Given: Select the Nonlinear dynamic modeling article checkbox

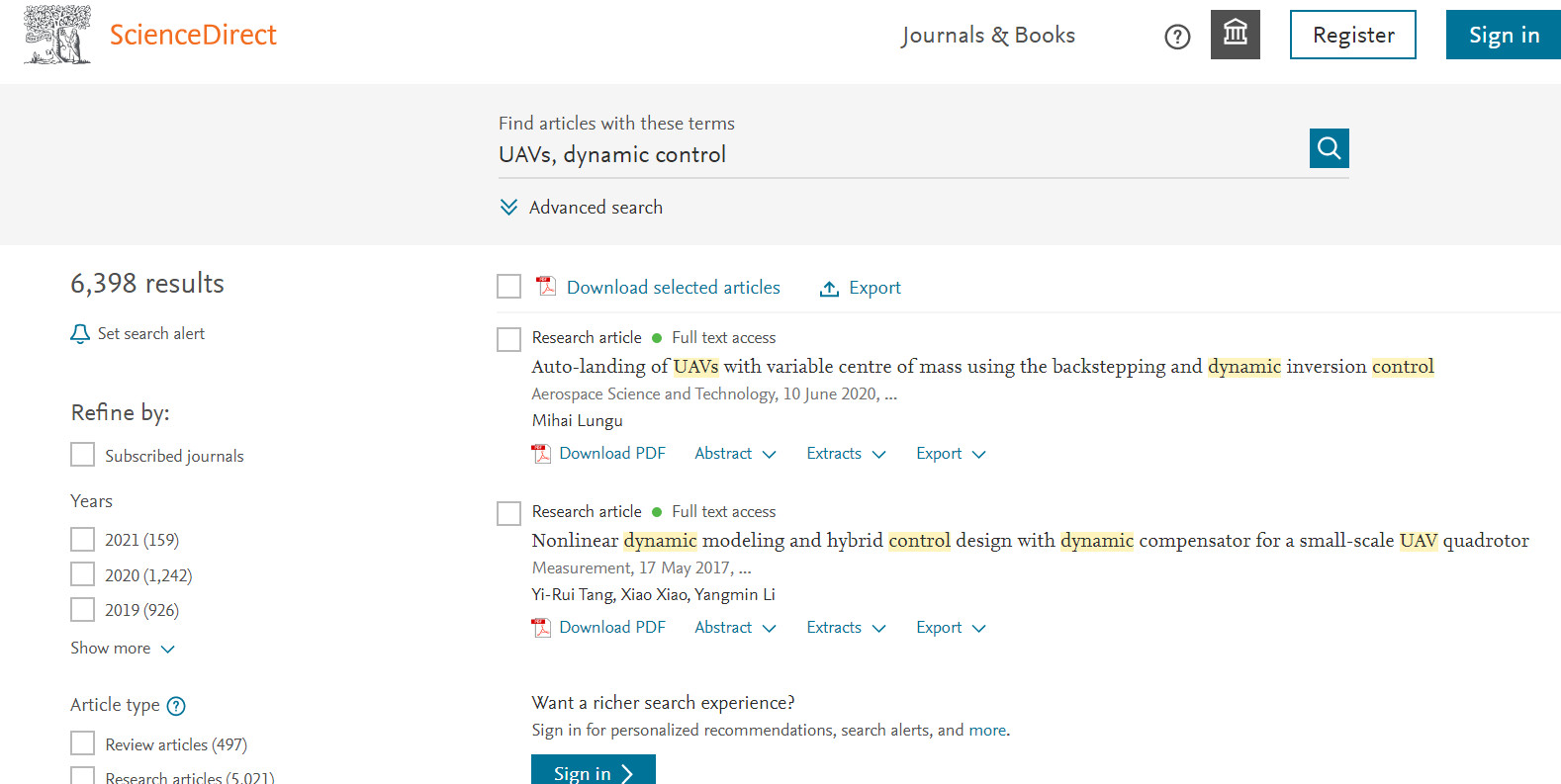Looking at the screenshot, I should click(x=508, y=514).
